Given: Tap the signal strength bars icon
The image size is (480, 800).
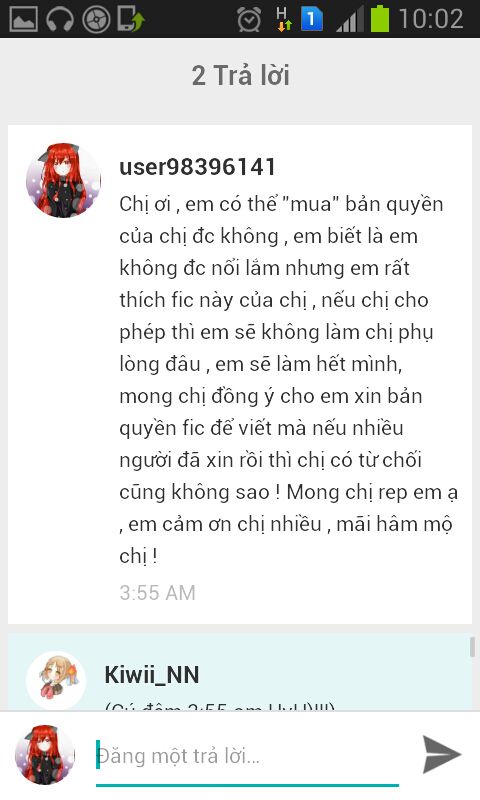Looking at the screenshot, I should tap(350, 19).
